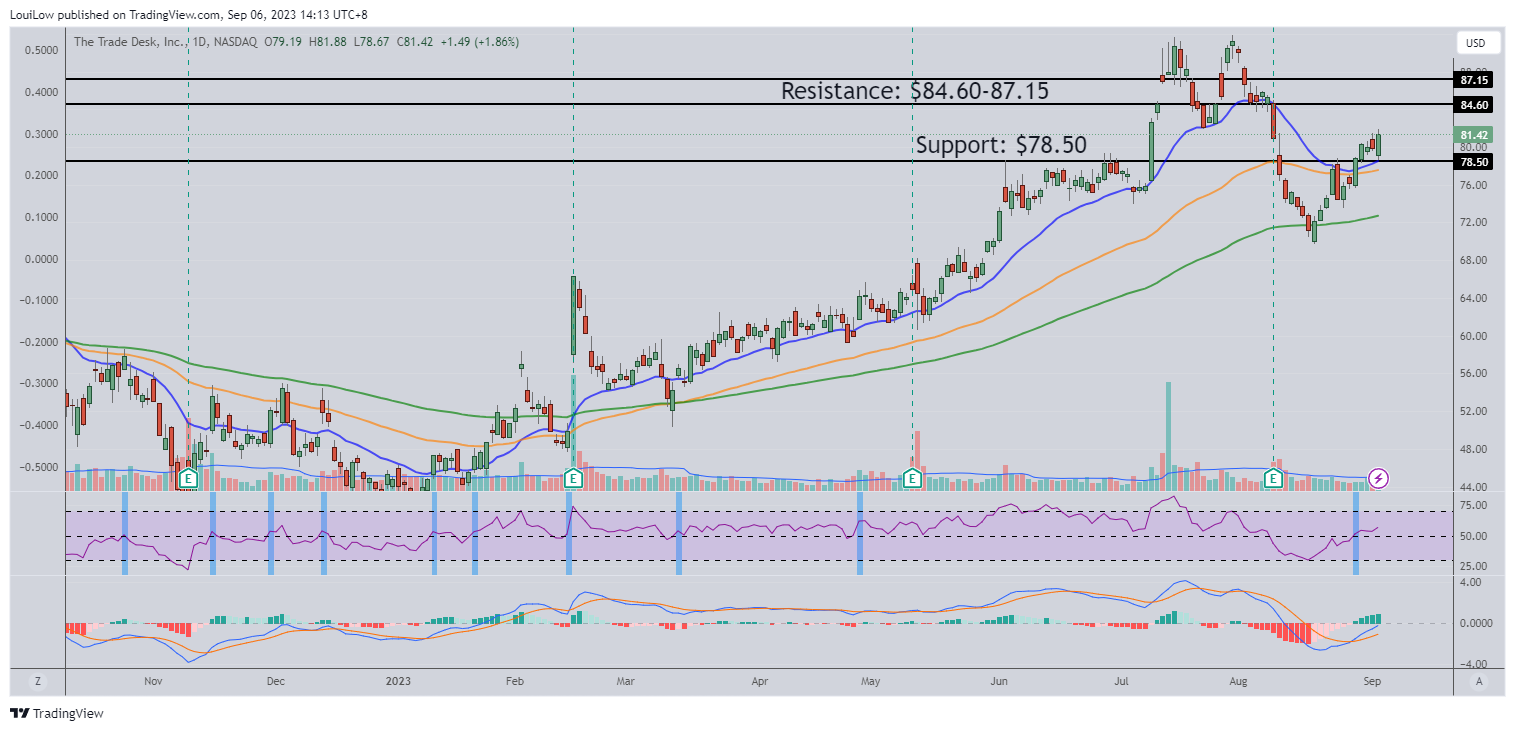Click the 'Jul' time axis label
Viewport: 1515px width, 731px height.
1120,681
